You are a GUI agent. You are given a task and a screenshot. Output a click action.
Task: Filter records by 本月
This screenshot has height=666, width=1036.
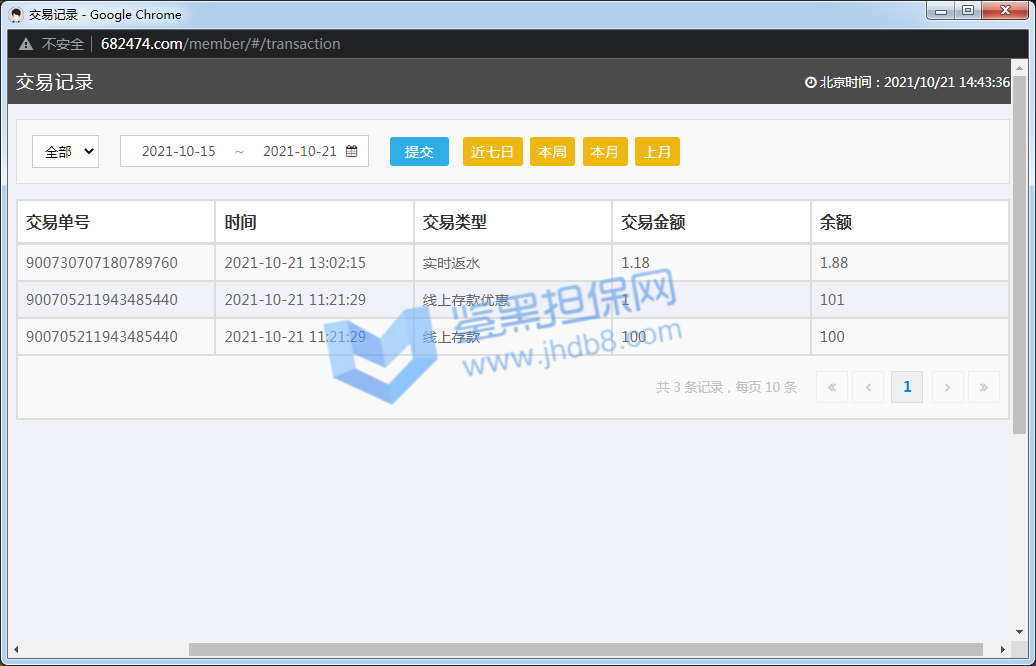tap(605, 152)
